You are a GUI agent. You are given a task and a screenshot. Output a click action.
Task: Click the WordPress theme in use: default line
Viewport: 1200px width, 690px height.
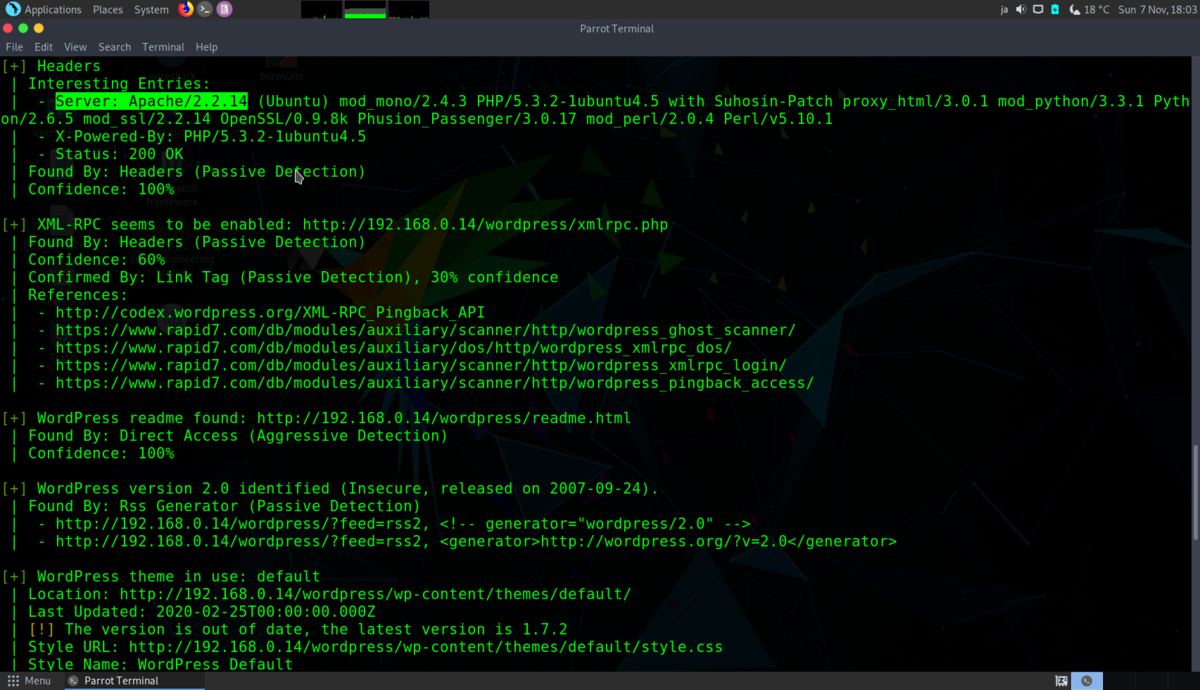pyautogui.click(x=178, y=577)
